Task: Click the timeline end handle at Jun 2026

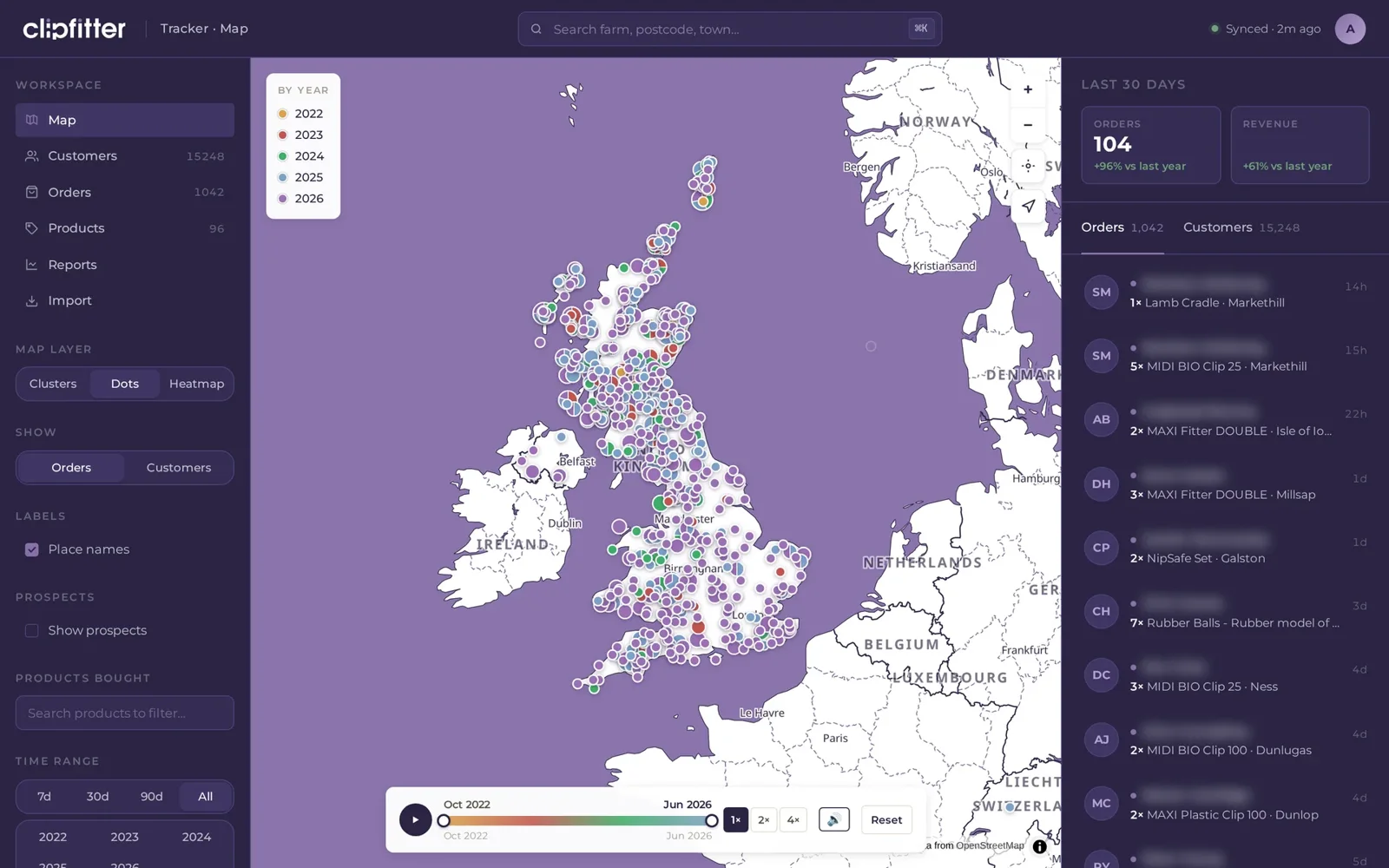Action: [711, 821]
